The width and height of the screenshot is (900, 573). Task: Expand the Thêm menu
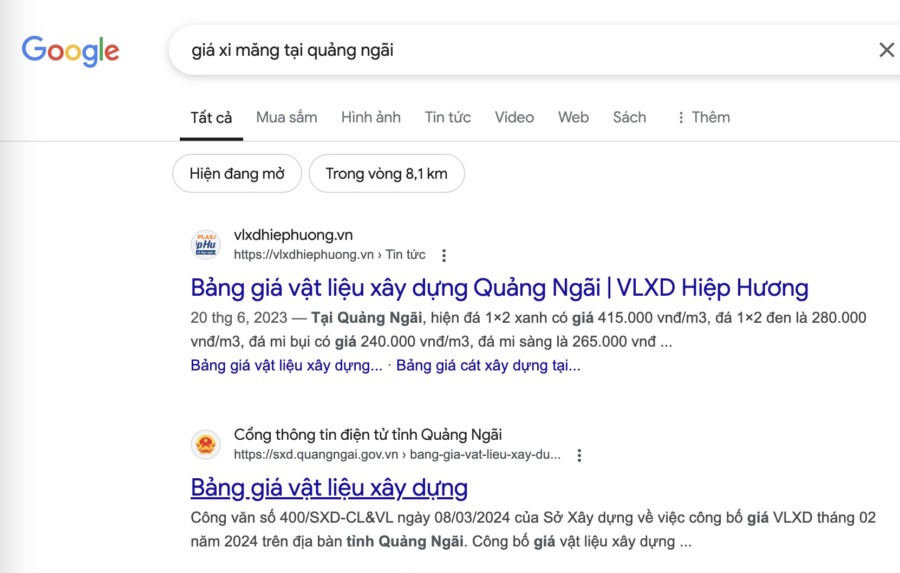(703, 117)
